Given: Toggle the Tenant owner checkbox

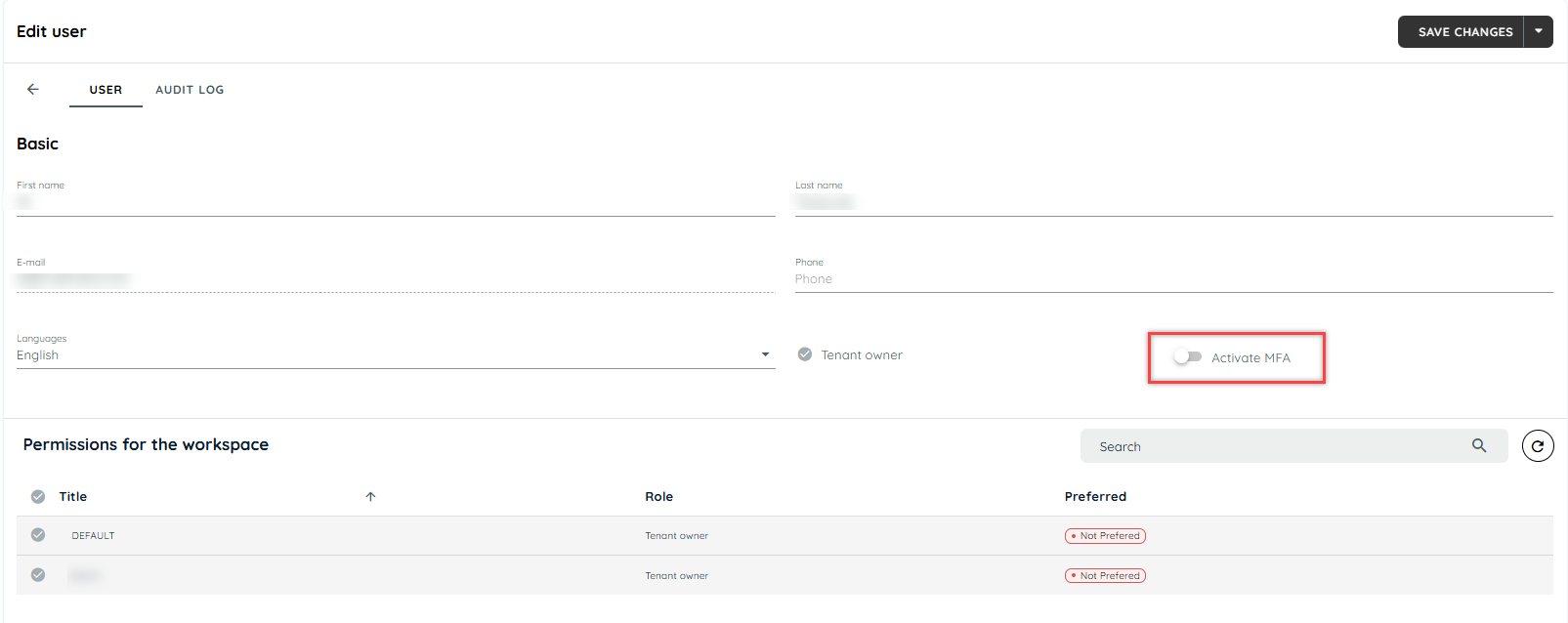Looking at the screenshot, I should tap(805, 354).
